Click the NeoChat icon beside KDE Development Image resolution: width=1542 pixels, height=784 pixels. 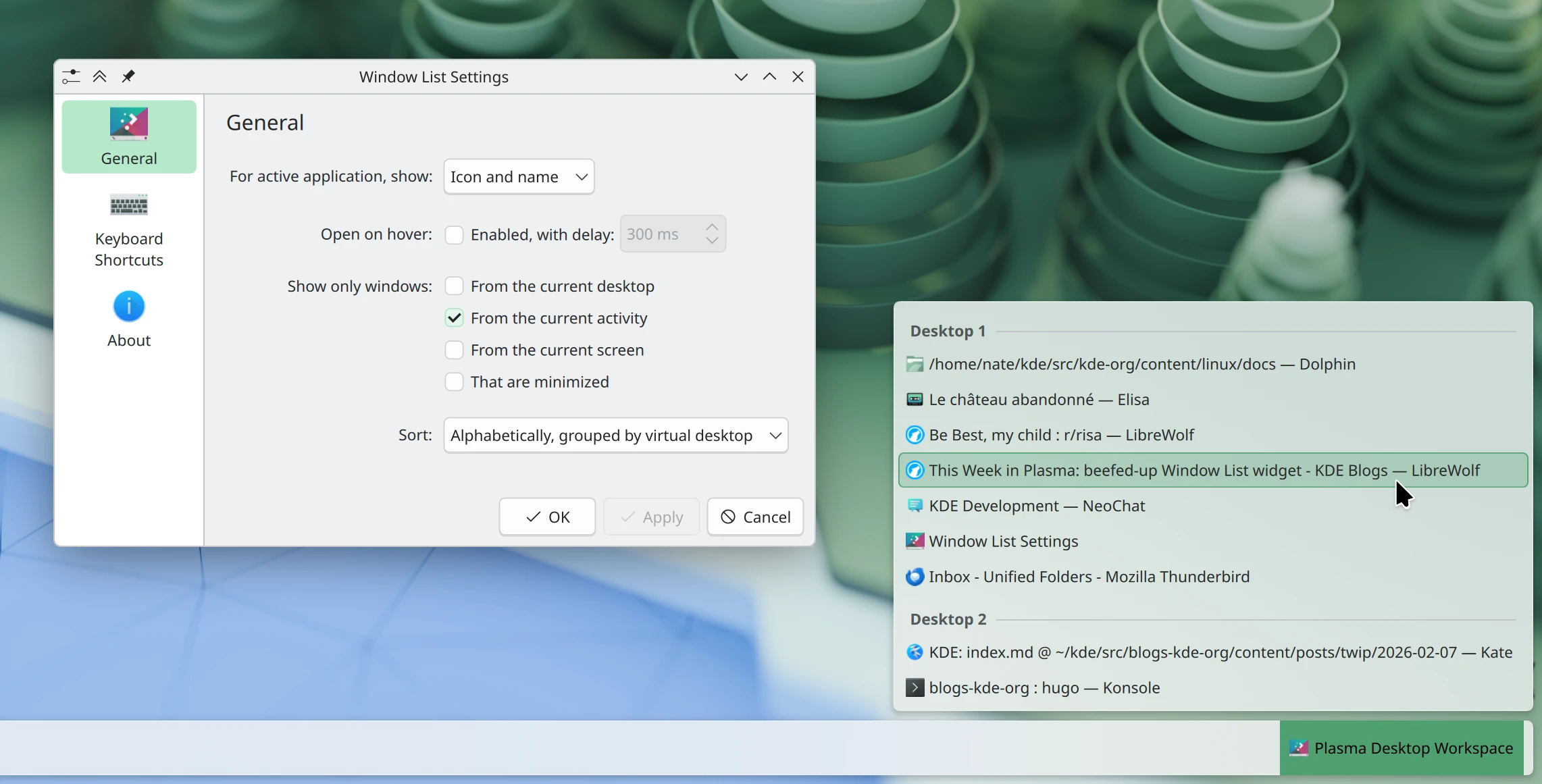(x=915, y=505)
